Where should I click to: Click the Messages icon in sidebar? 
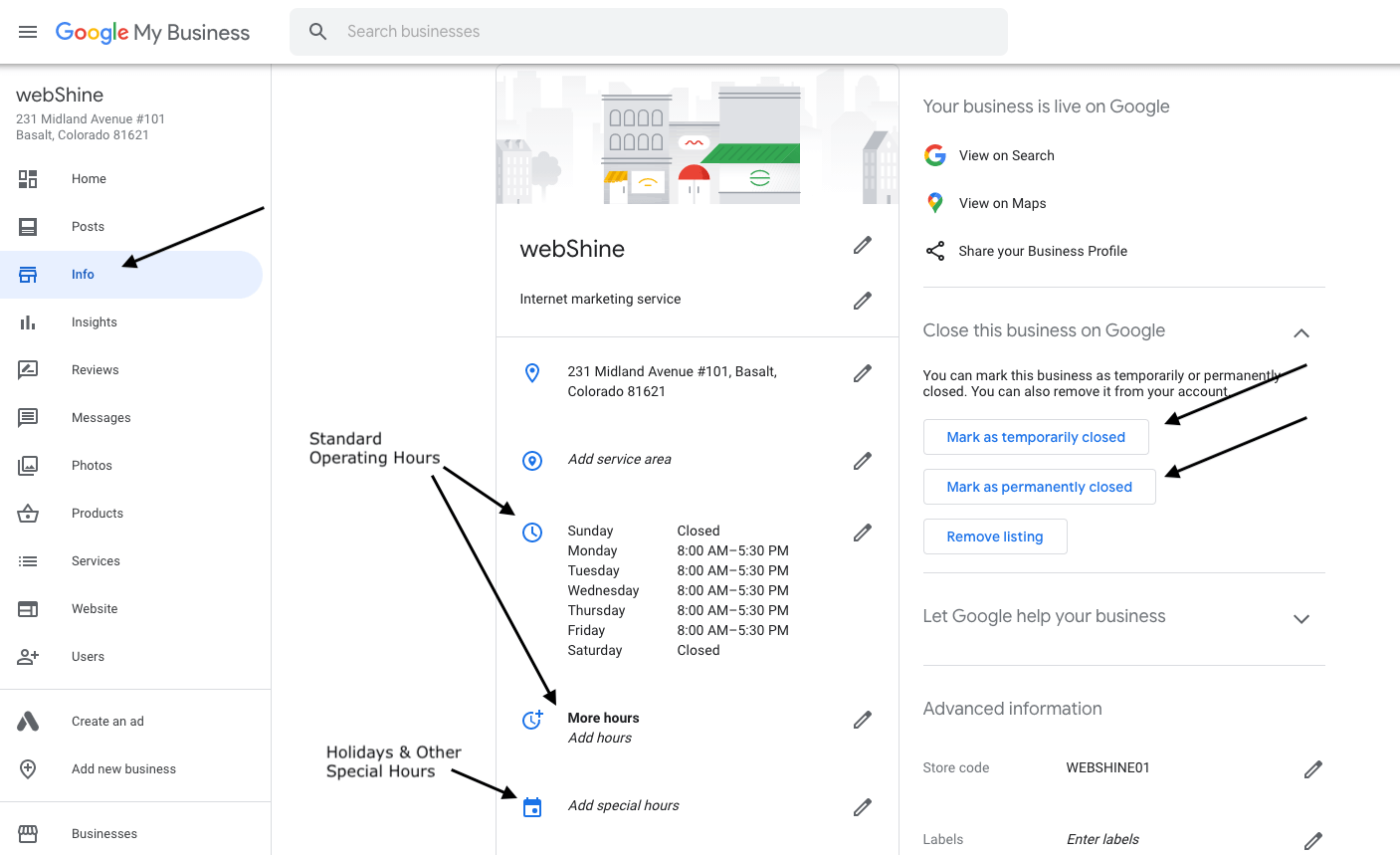click(x=27, y=417)
